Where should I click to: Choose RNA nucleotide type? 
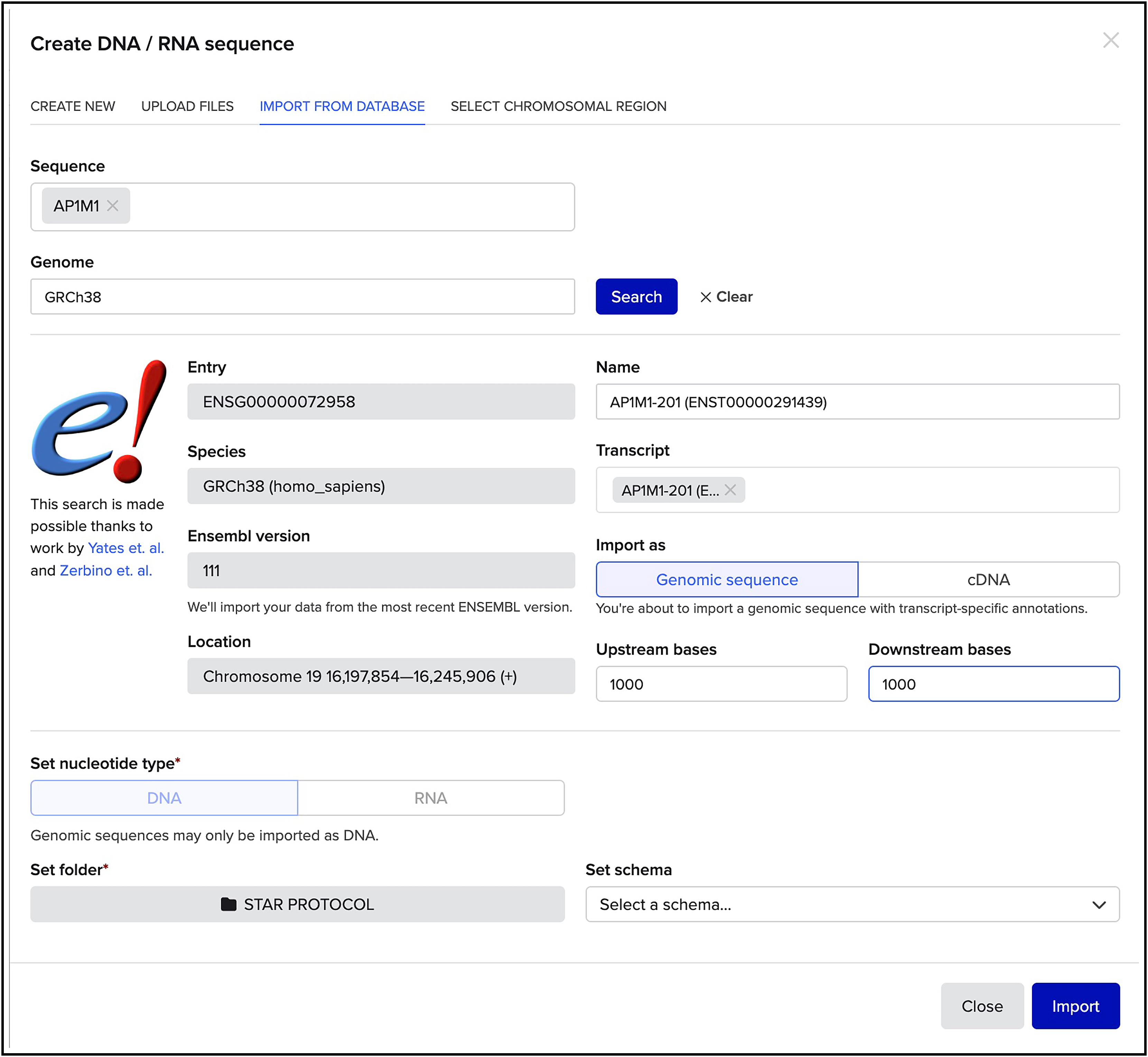(x=430, y=798)
